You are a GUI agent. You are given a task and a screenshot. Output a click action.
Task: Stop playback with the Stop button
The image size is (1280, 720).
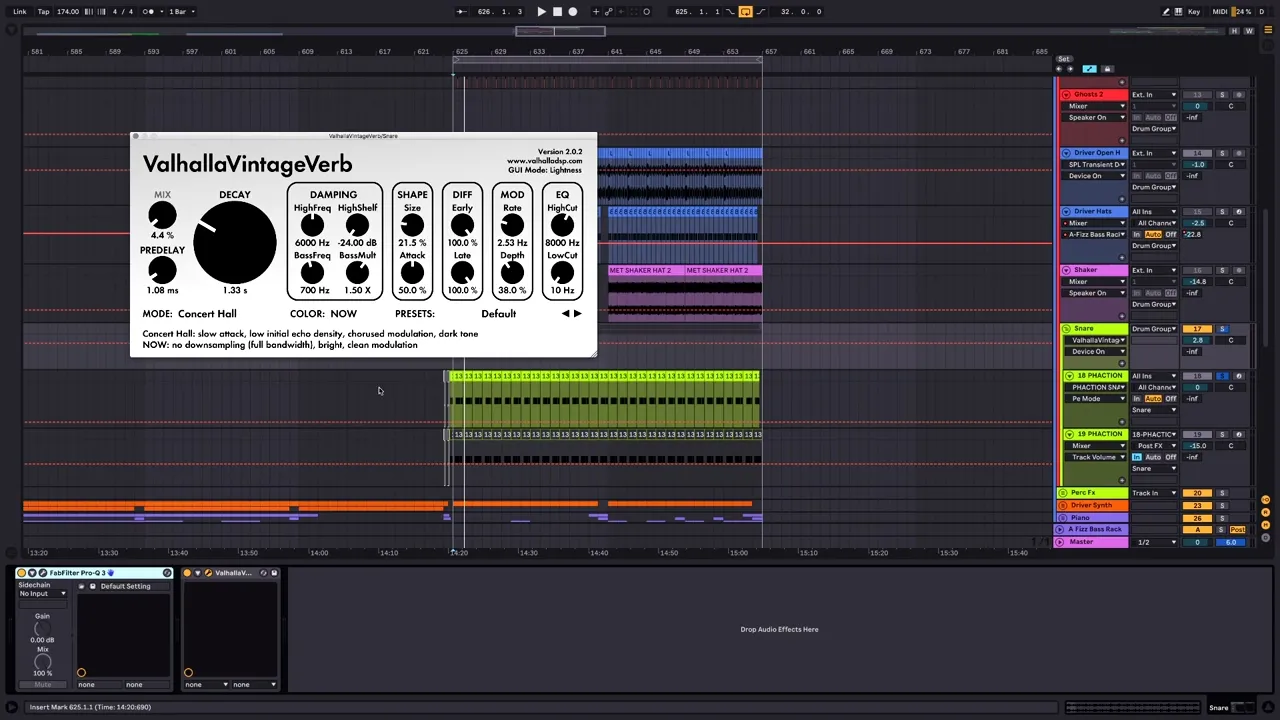coord(557,12)
